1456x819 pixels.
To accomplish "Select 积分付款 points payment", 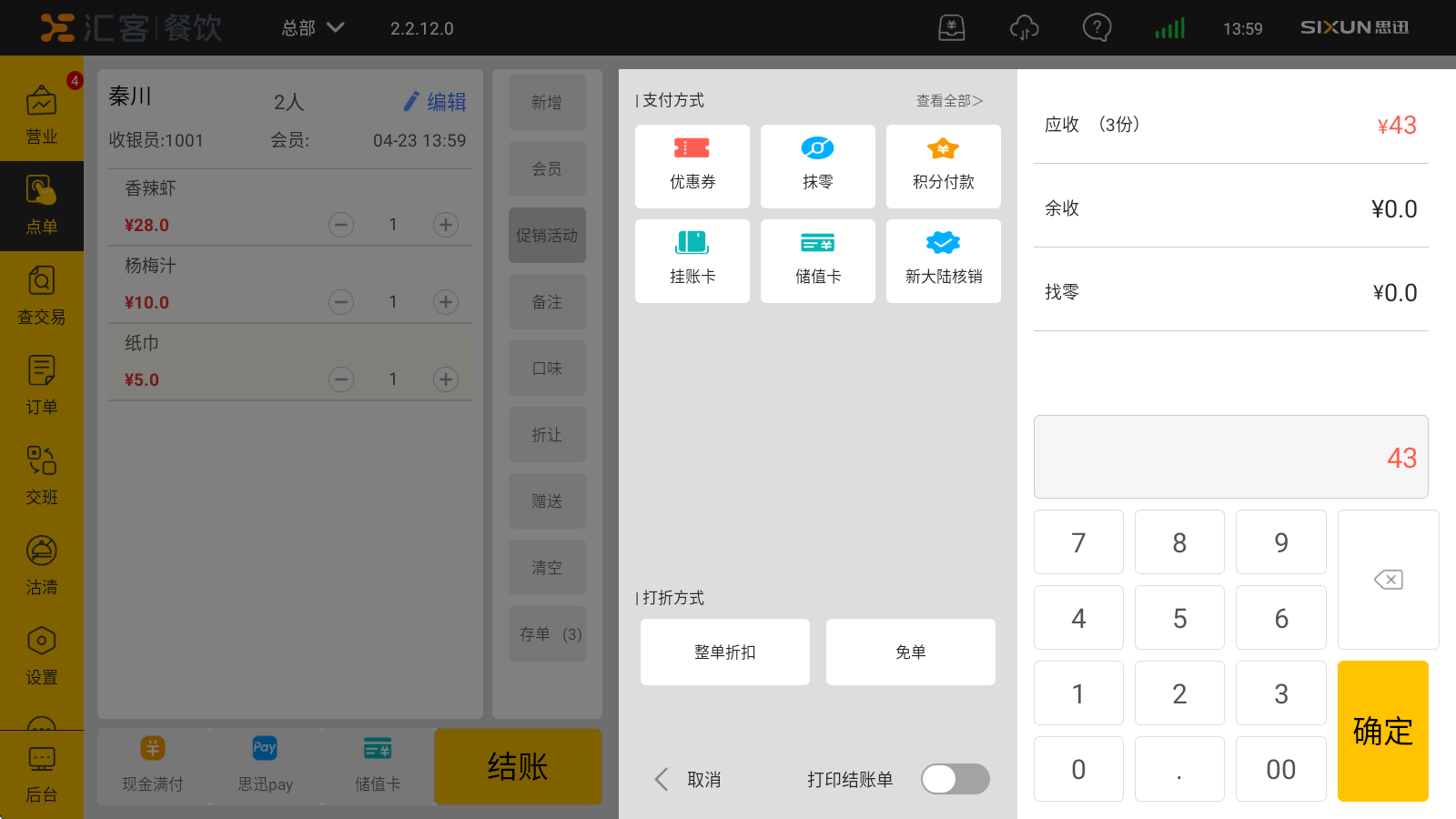I will tap(944, 167).
